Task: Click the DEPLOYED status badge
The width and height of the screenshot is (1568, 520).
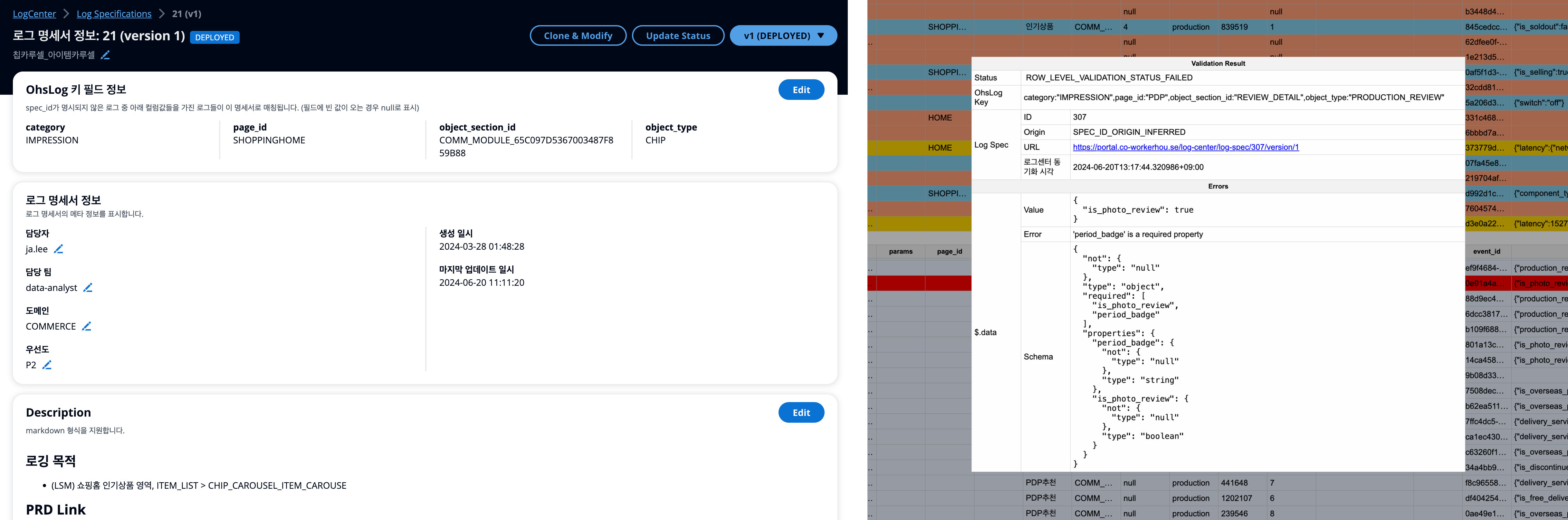Action: click(x=214, y=37)
